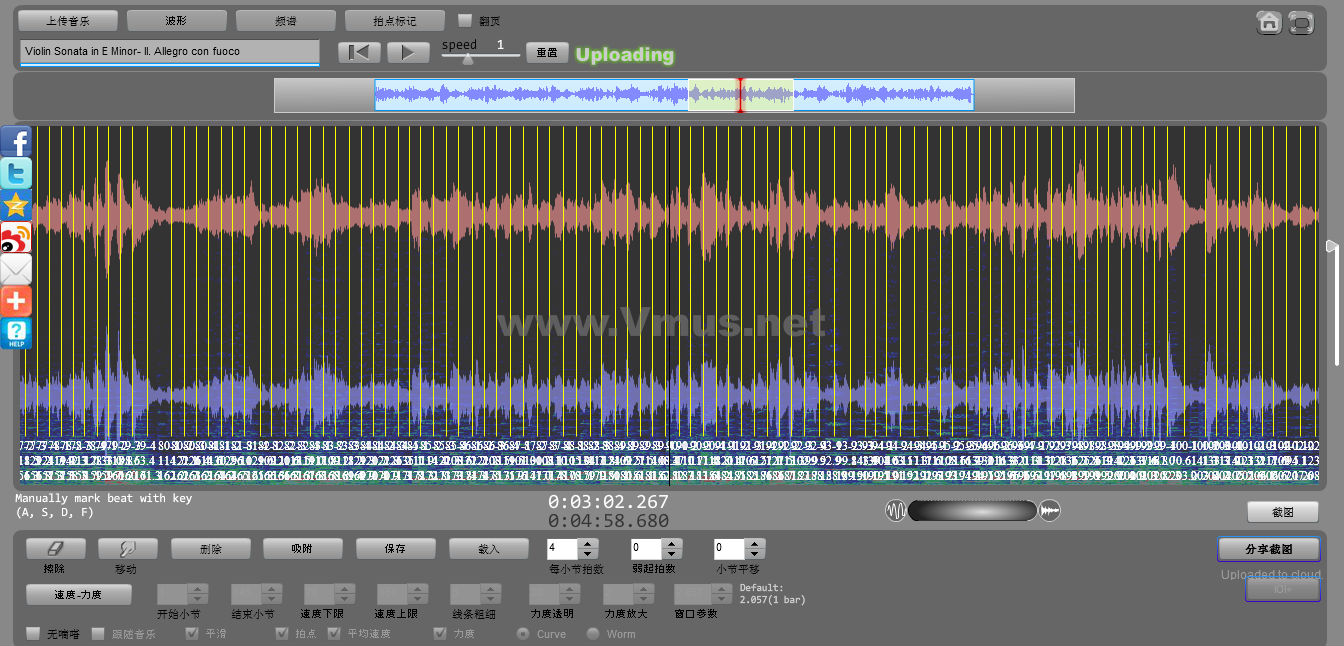Click the Facebook share icon

tap(16, 142)
